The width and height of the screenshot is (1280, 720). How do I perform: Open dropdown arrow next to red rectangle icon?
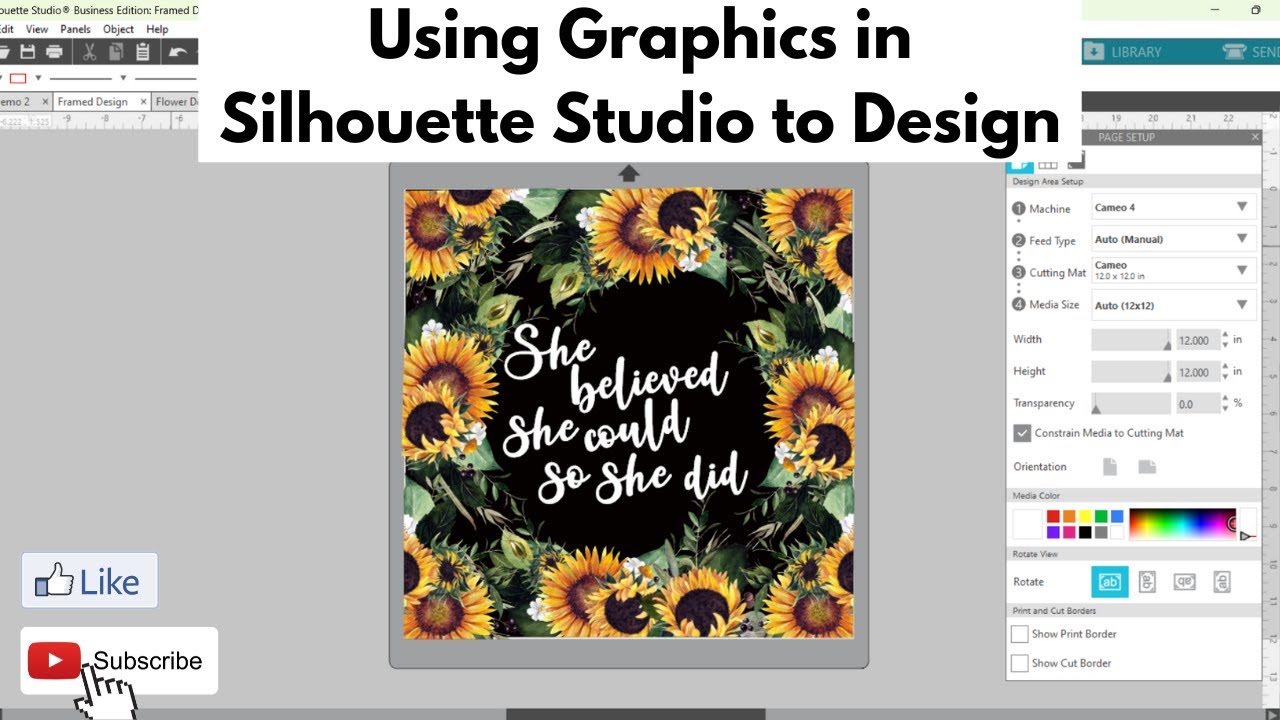click(39, 78)
